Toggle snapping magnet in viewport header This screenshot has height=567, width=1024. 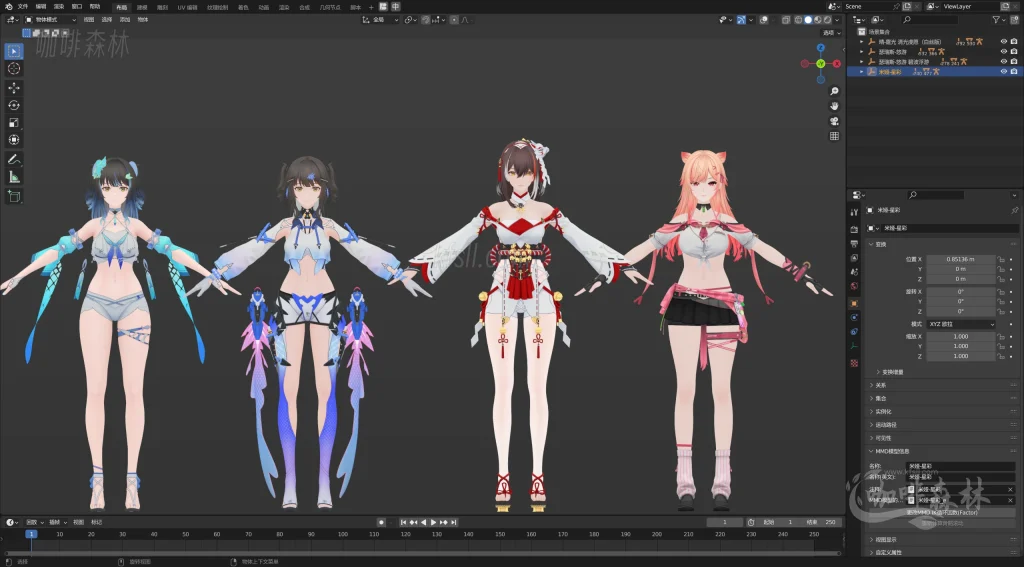(x=426, y=20)
